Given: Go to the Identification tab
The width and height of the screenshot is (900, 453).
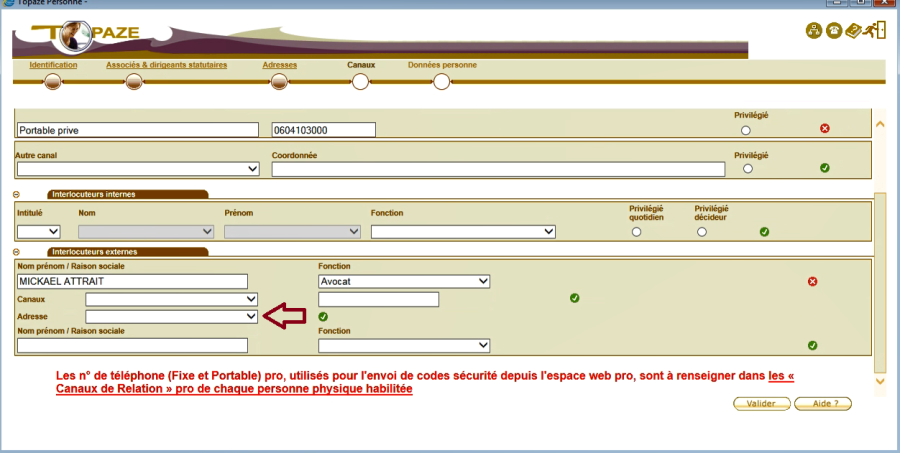Looking at the screenshot, I should (53, 65).
